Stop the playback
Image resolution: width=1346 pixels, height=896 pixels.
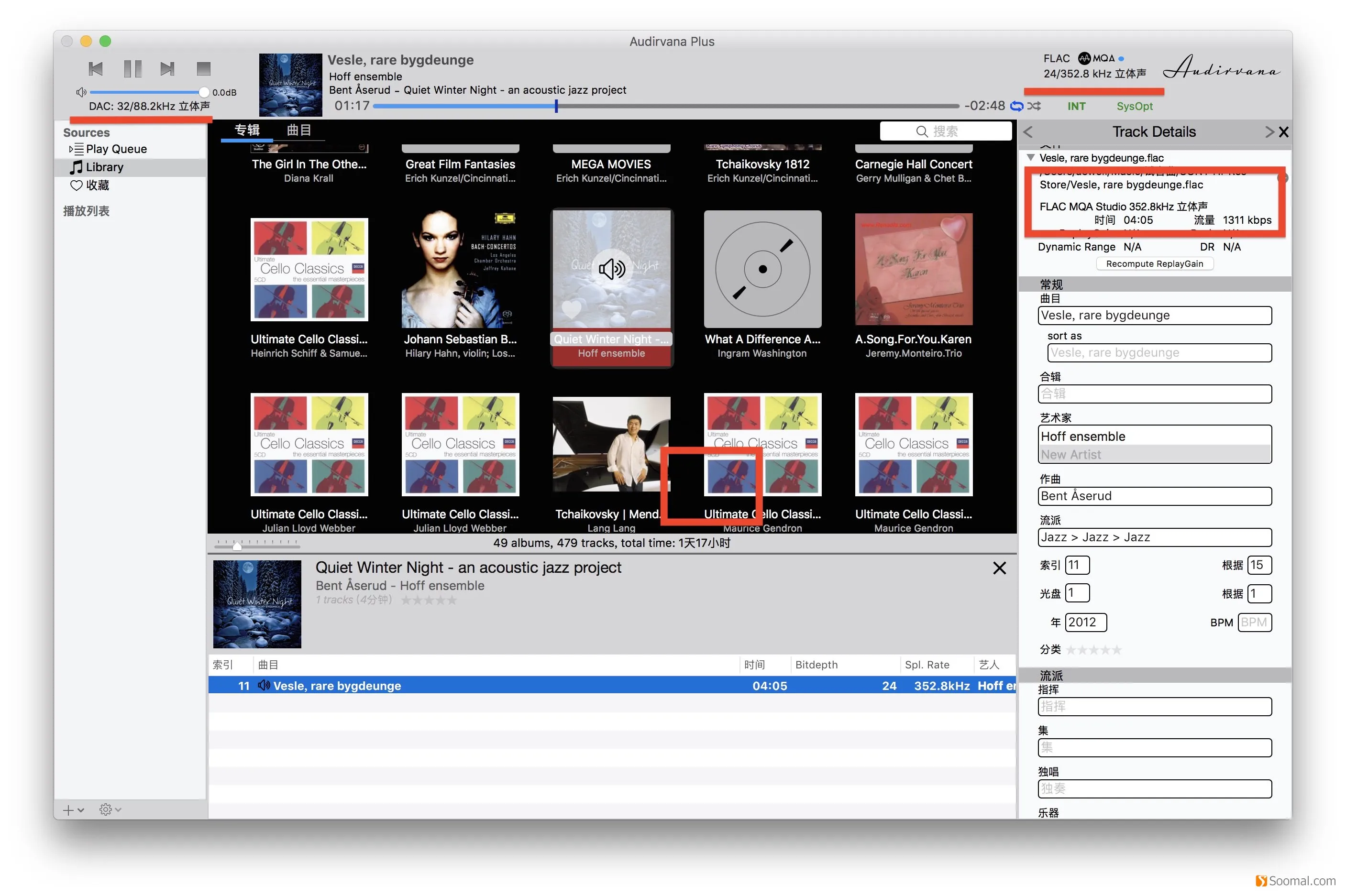click(x=203, y=68)
